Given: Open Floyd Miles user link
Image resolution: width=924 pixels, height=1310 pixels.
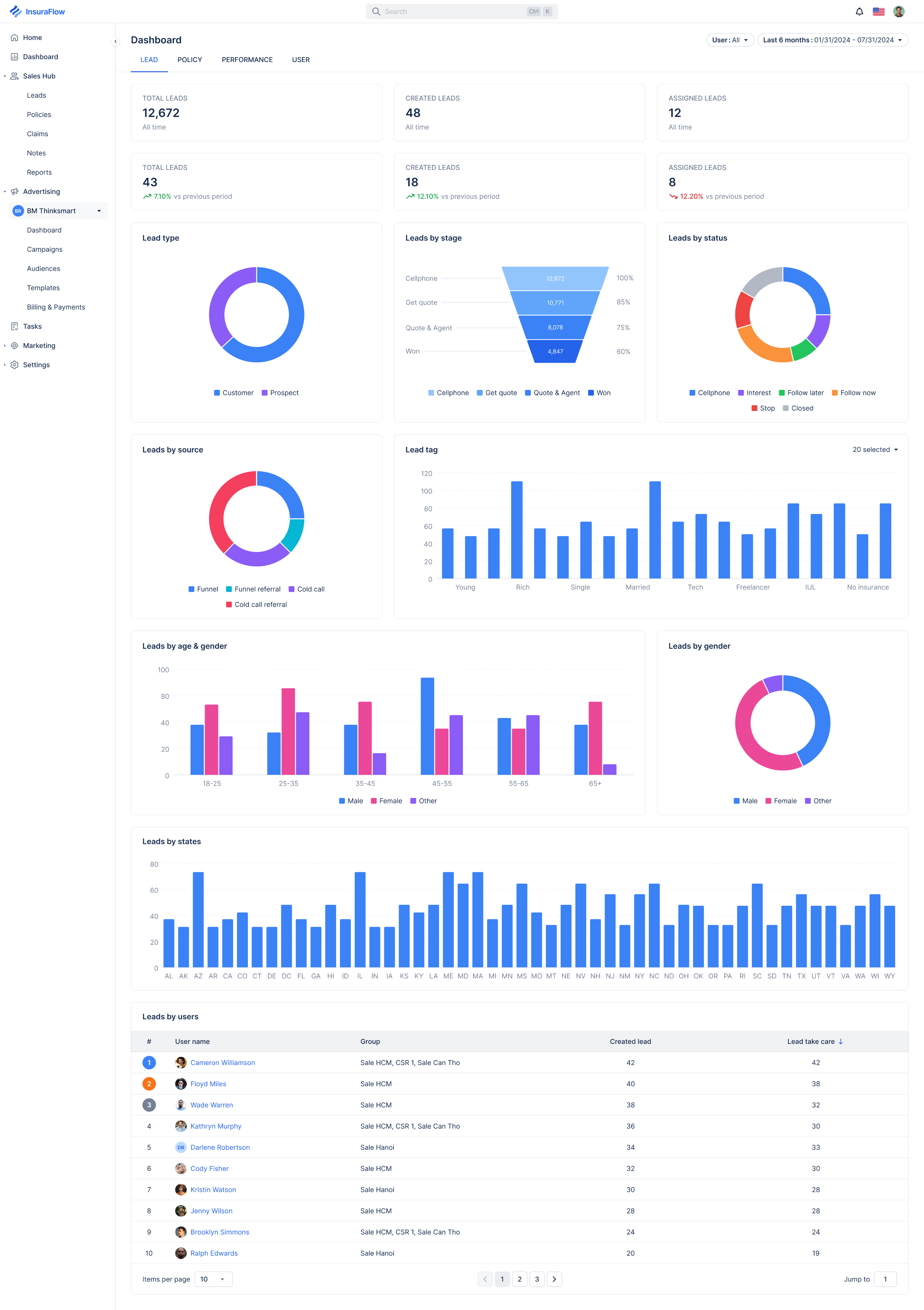Looking at the screenshot, I should (x=208, y=1084).
